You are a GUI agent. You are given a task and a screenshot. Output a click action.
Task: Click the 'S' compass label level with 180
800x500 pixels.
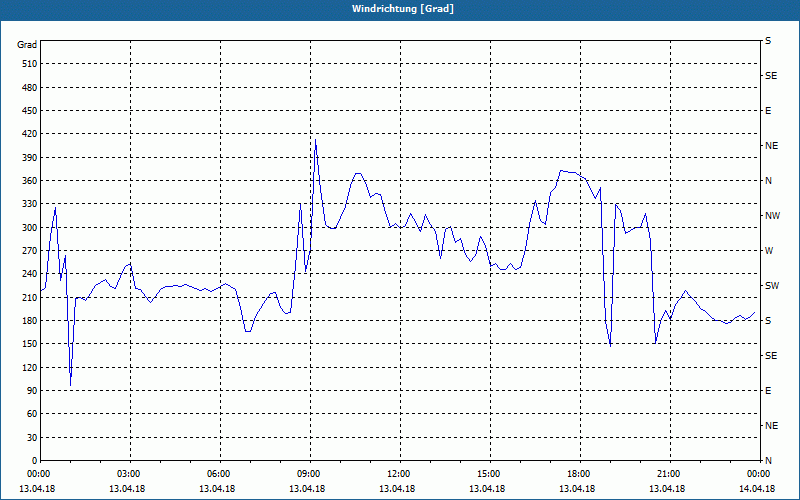pos(768,321)
